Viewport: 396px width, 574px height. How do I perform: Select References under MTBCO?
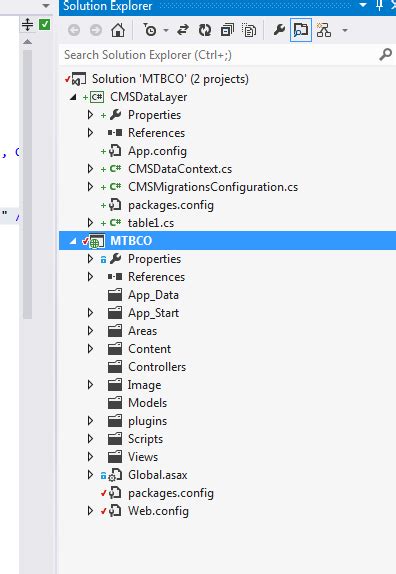tap(156, 277)
